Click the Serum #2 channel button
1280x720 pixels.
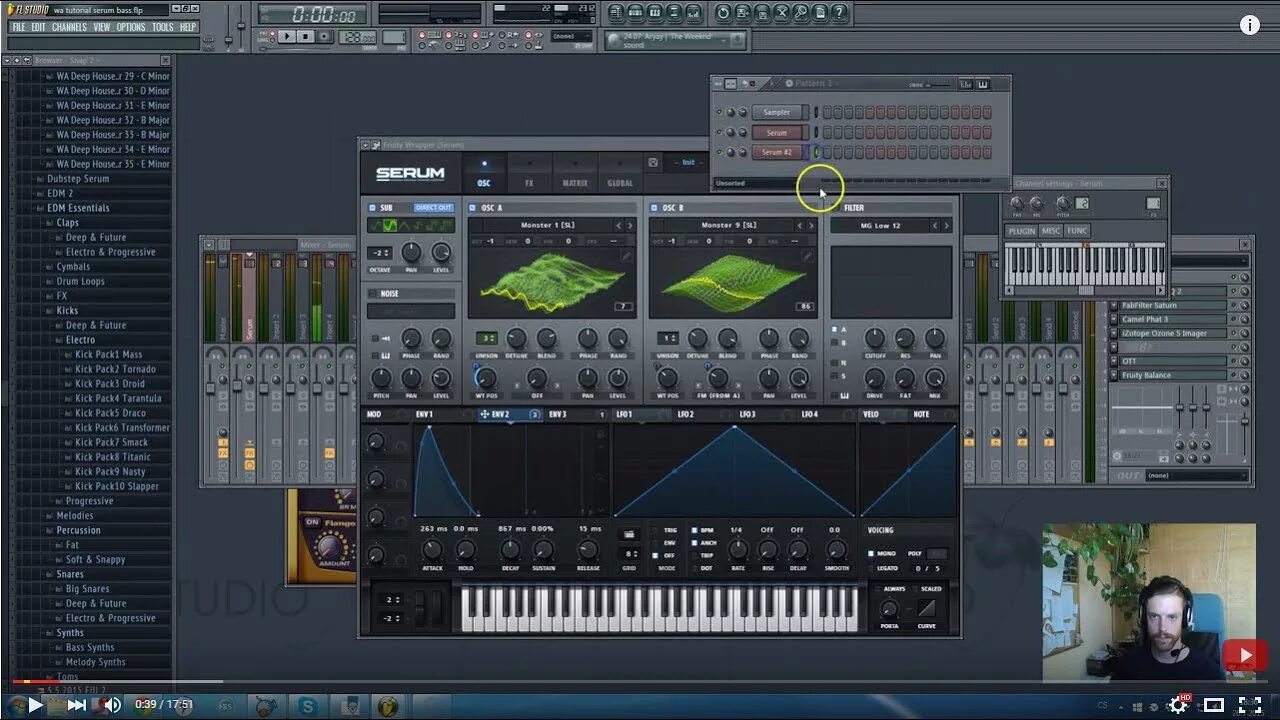(777, 152)
